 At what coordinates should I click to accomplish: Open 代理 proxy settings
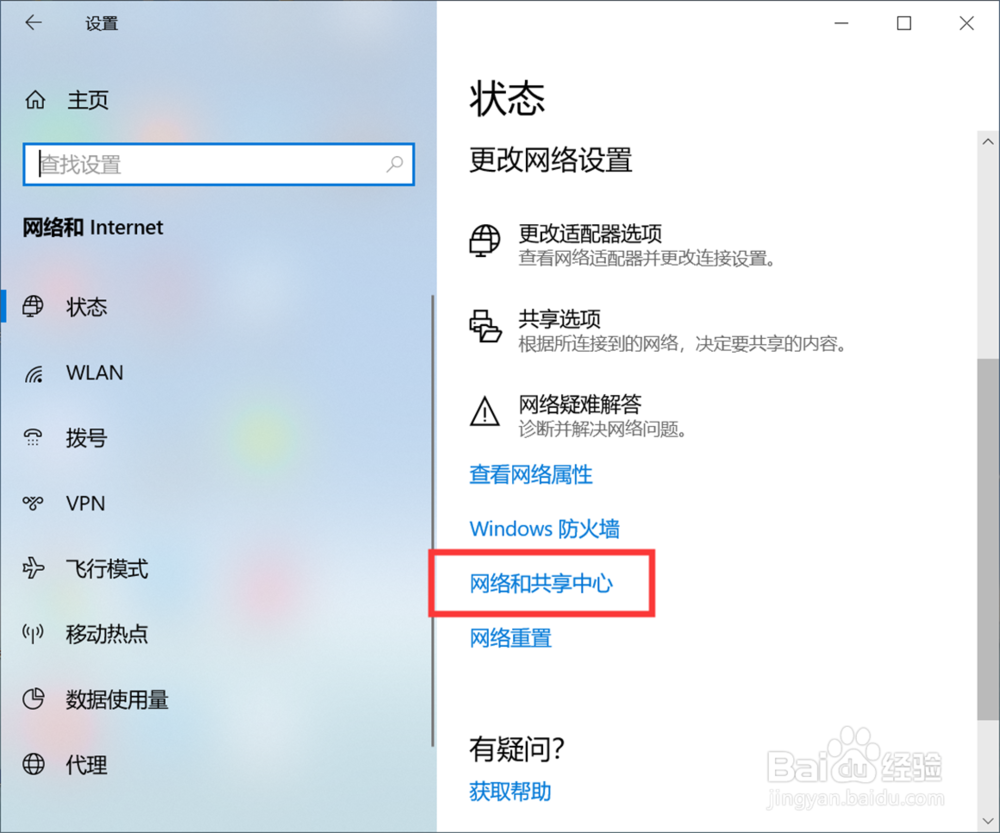[87, 764]
